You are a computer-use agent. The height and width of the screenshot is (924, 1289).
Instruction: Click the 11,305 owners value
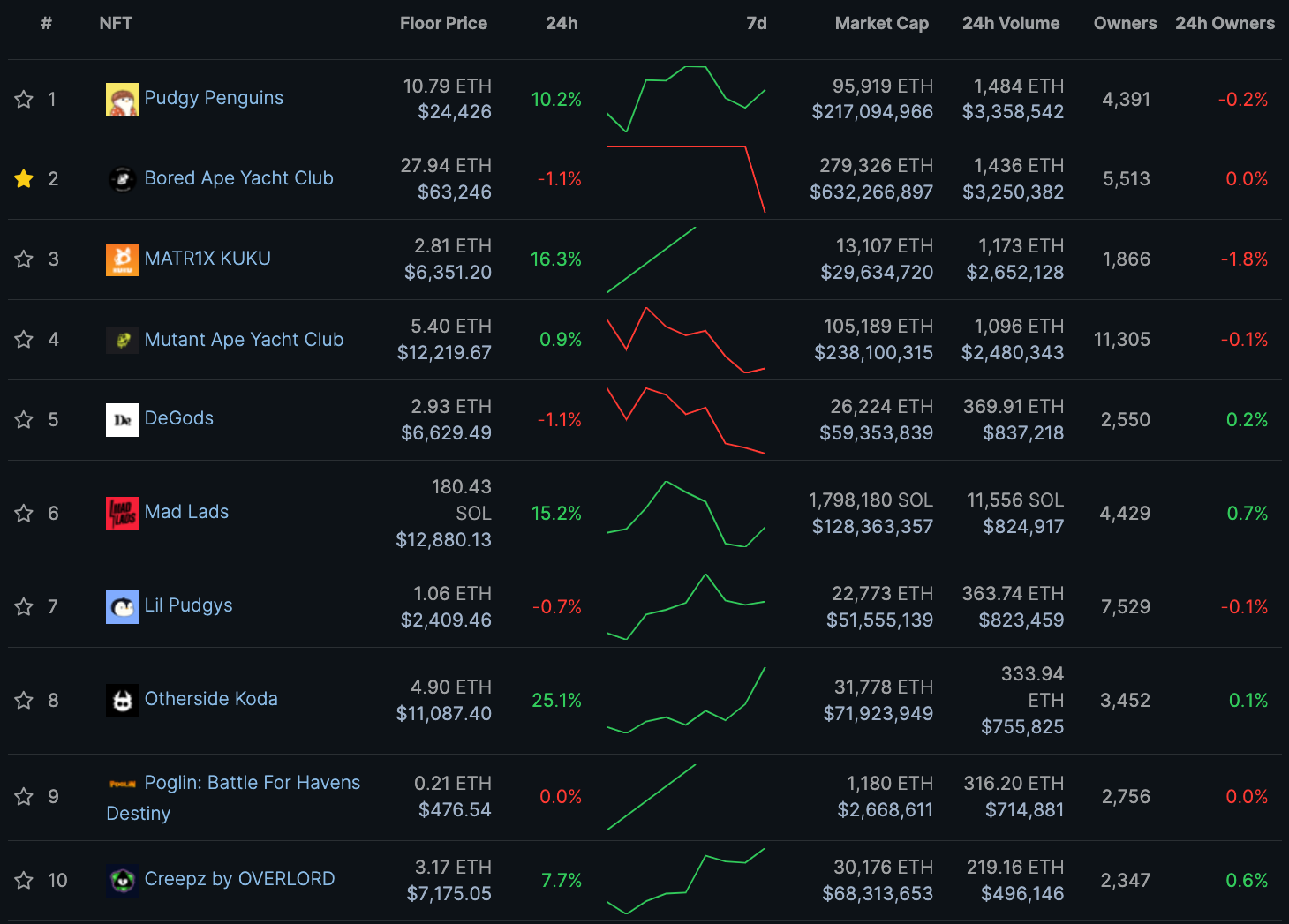coord(1121,340)
